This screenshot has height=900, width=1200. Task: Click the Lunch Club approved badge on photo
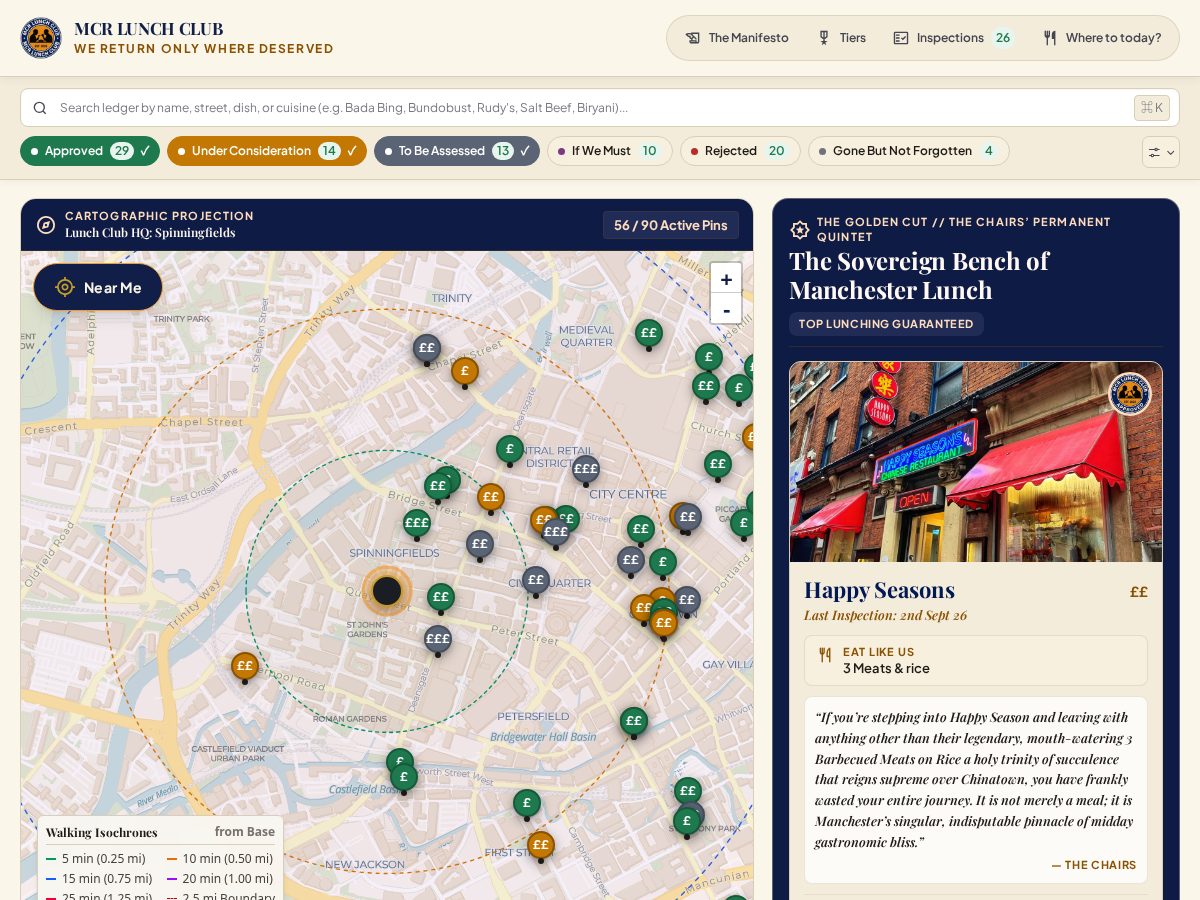pyautogui.click(x=1130, y=394)
